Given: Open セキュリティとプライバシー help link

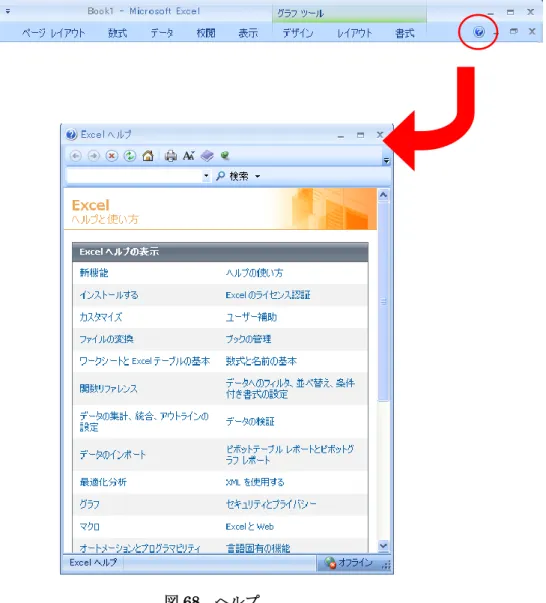Looking at the screenshot, I should (271, 504).
